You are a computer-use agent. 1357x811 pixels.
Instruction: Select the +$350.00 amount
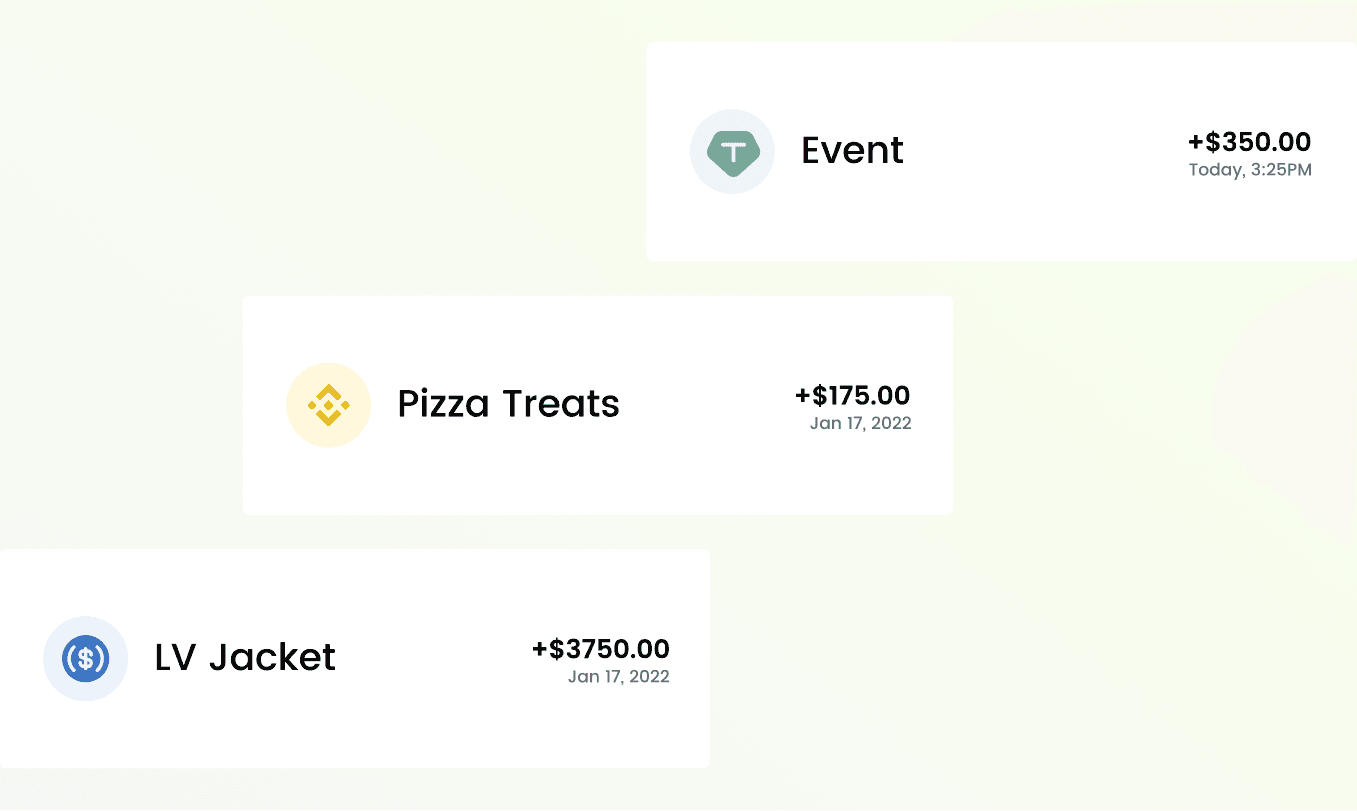[1249, 142]
